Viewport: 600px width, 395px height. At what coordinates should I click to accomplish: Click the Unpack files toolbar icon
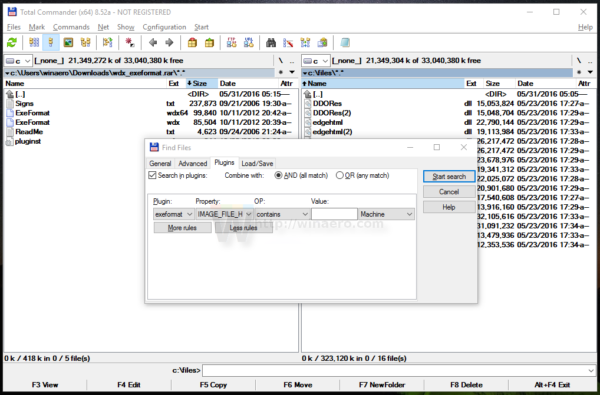209,42
